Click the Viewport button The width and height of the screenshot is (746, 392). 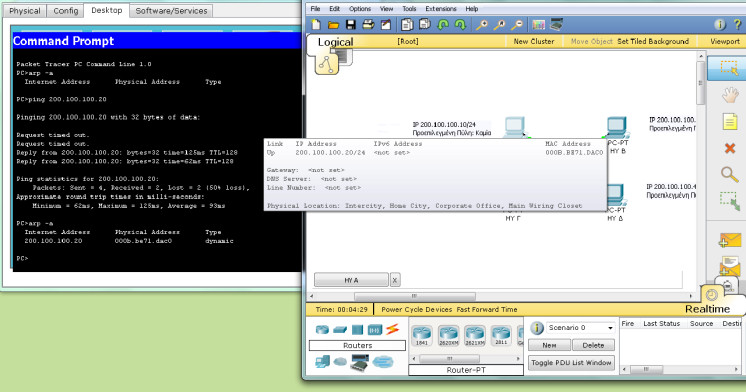pos(725,41)
